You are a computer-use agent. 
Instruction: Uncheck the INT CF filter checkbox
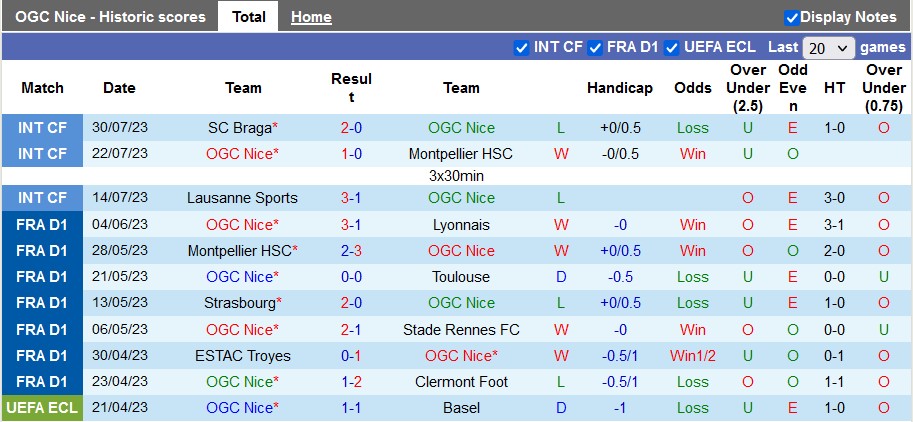click(x=521, y=47)
